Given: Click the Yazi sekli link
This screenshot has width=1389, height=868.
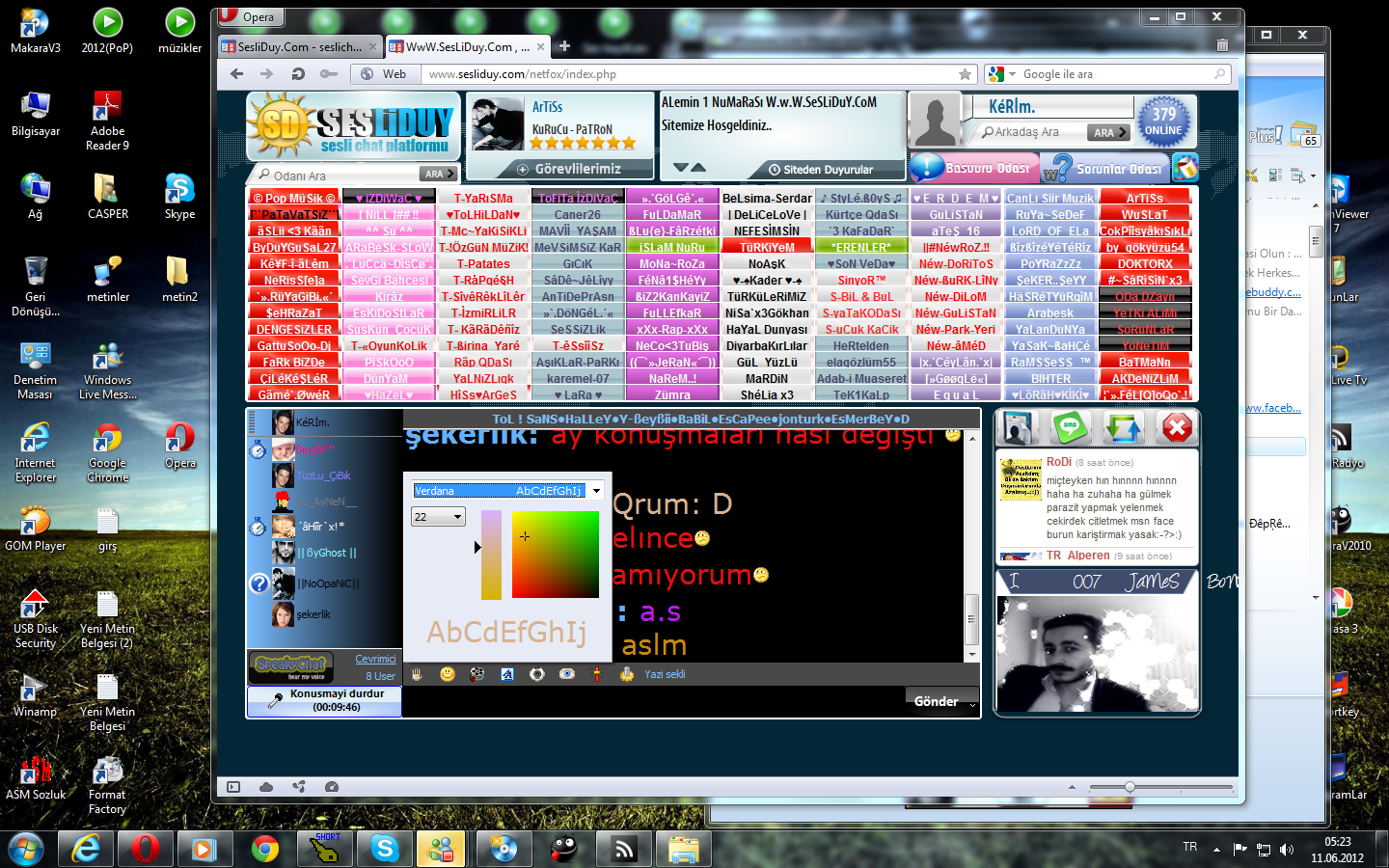Looking at the screenshot, I should pyautogui.click(x=665, y=674).
